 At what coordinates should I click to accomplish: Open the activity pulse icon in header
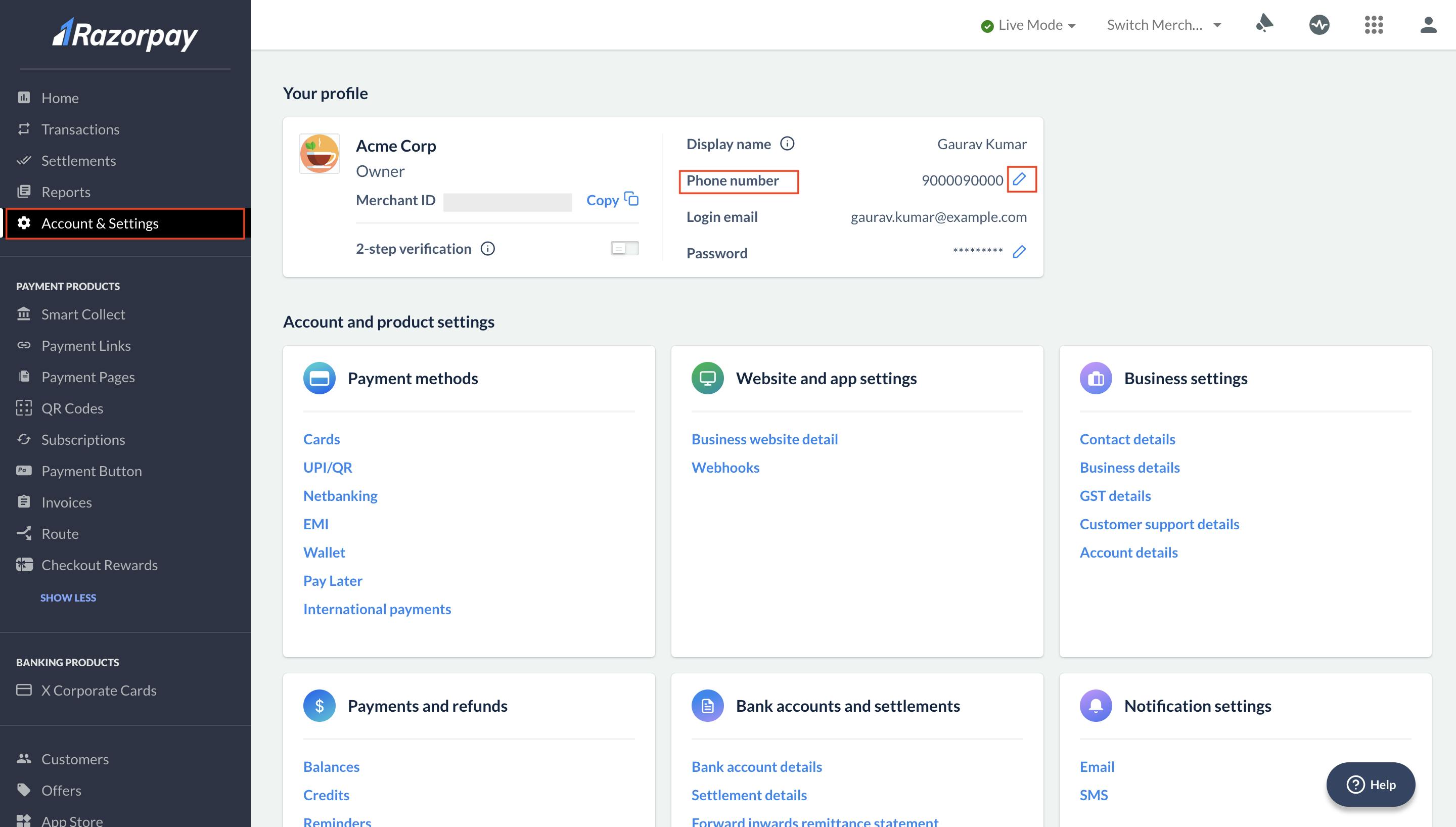tap(1318, 25)
